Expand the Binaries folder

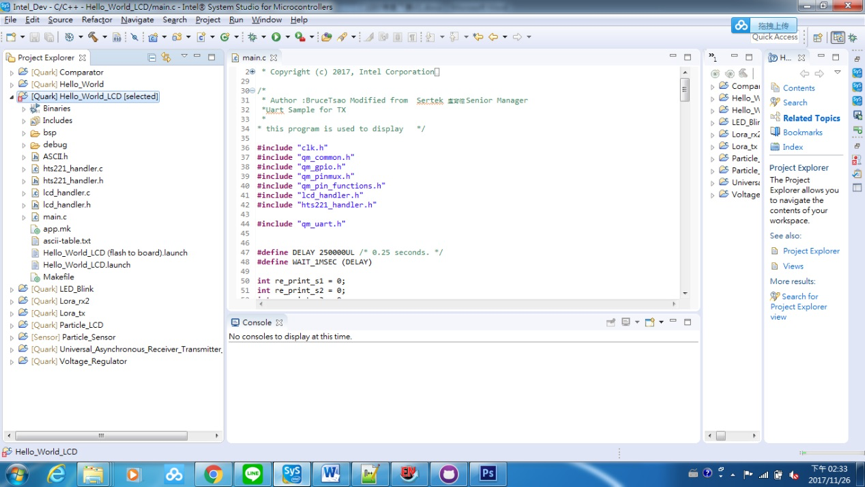pos(24,109)
